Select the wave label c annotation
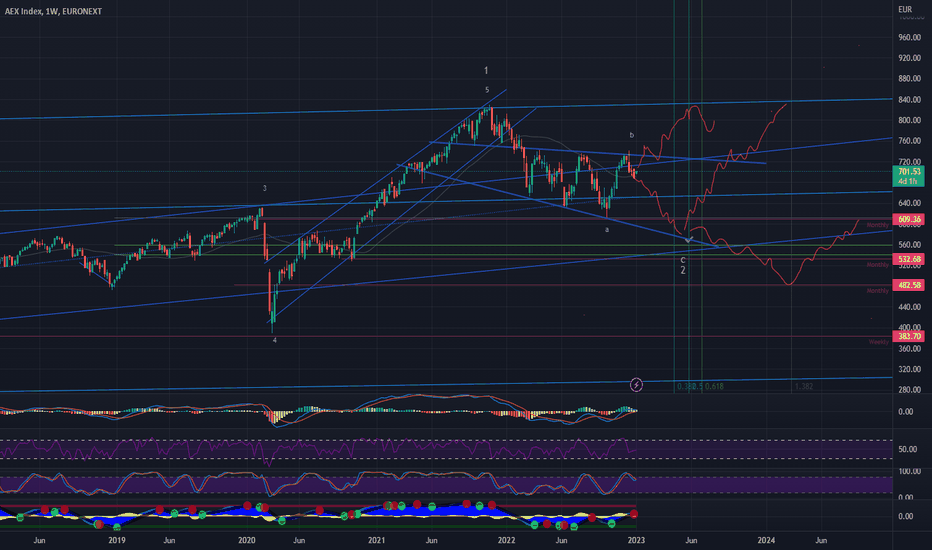The width and height of the screenshot is (932, 550). [x=683, y=260]
